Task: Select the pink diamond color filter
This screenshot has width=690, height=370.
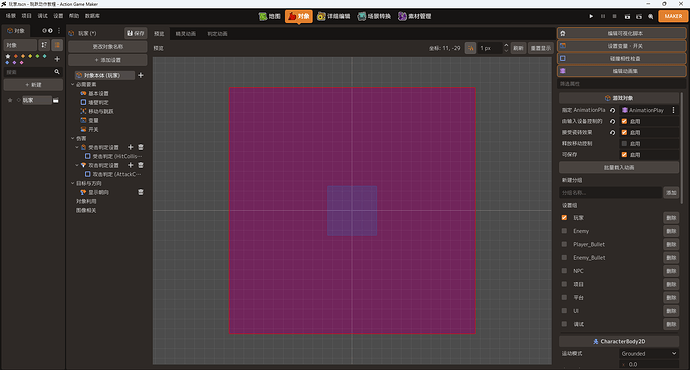Action: point(22,62)
